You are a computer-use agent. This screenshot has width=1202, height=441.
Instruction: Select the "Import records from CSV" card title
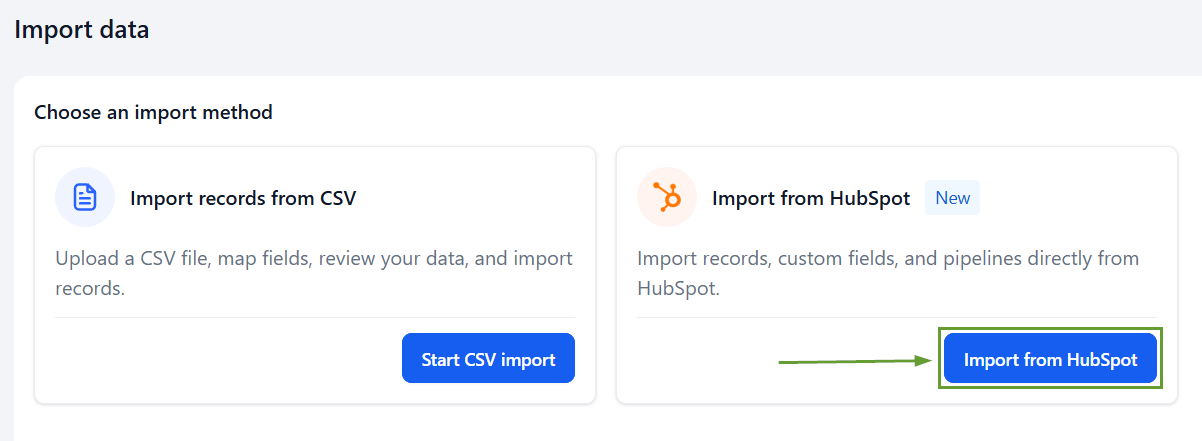243,198
